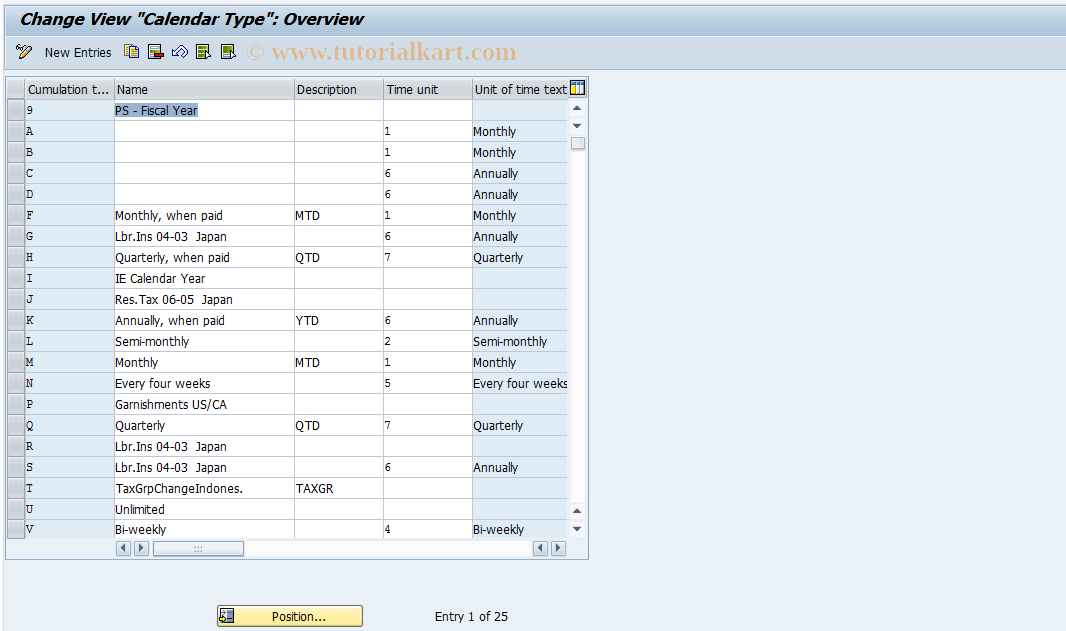Click 'Entry 1 of 25' status text
This screenshot has height=631, width=1066.
point(471,617)
